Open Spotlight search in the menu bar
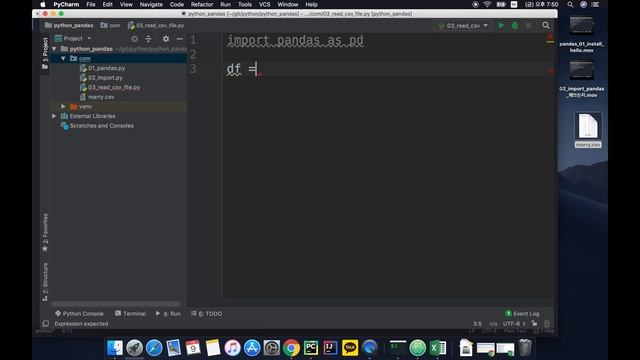The height and width of the screenshot is (360, 640). click(570, 4)
